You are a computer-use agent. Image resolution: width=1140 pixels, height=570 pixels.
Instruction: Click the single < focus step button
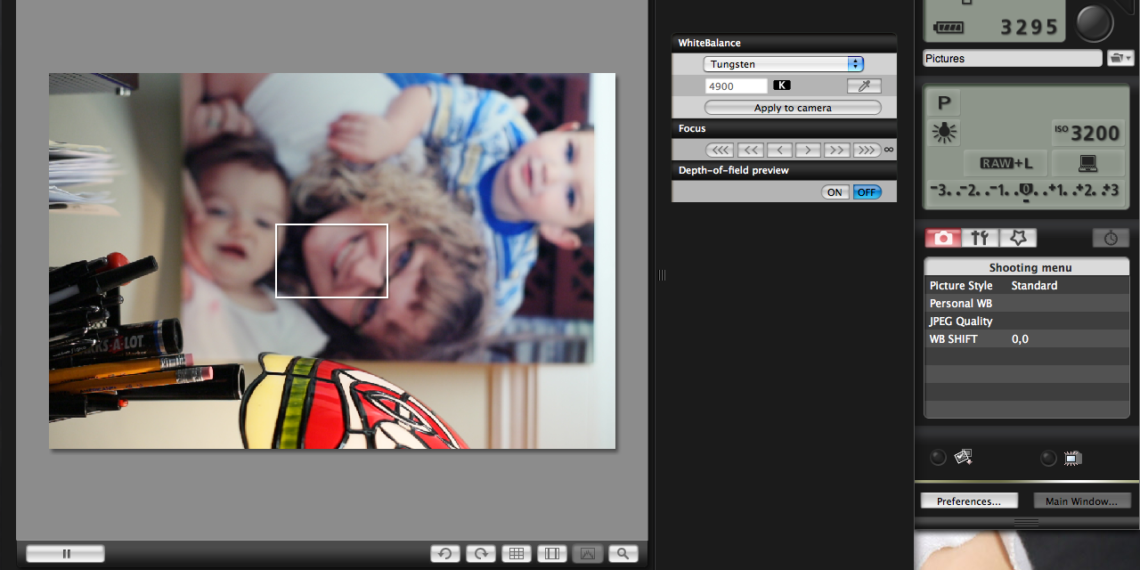click(x=779, y=150)
